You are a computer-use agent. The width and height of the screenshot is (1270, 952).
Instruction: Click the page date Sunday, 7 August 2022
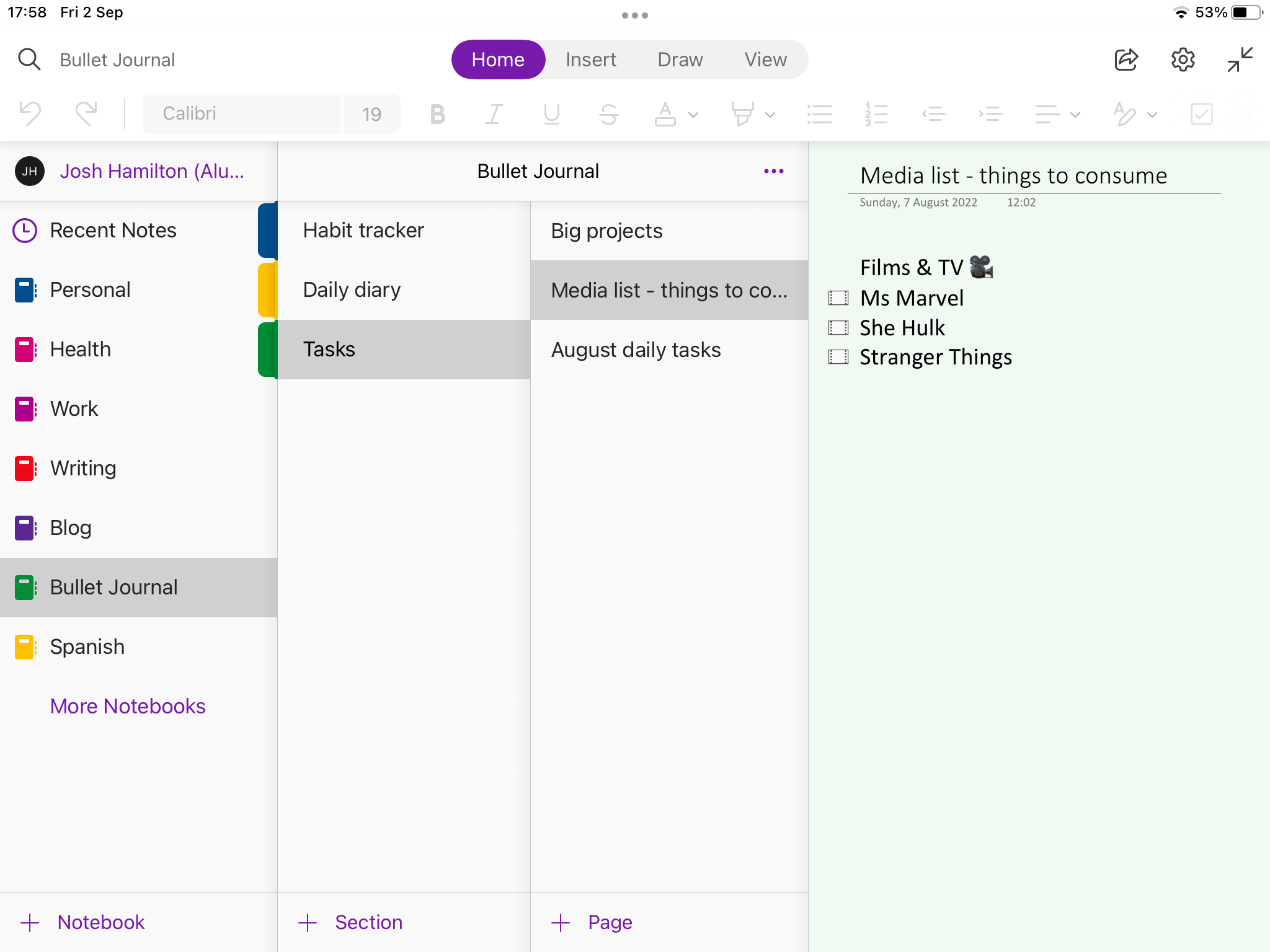918,203
